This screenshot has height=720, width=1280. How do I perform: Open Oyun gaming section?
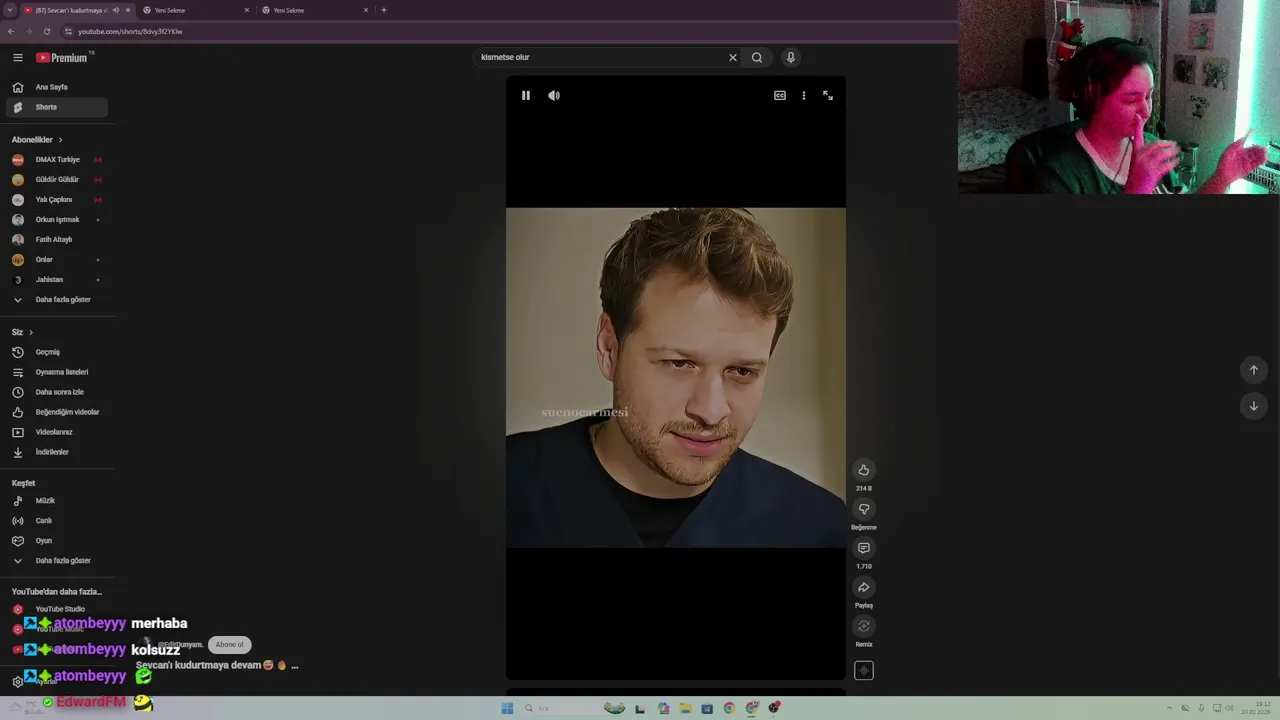[x=57, y=541]
